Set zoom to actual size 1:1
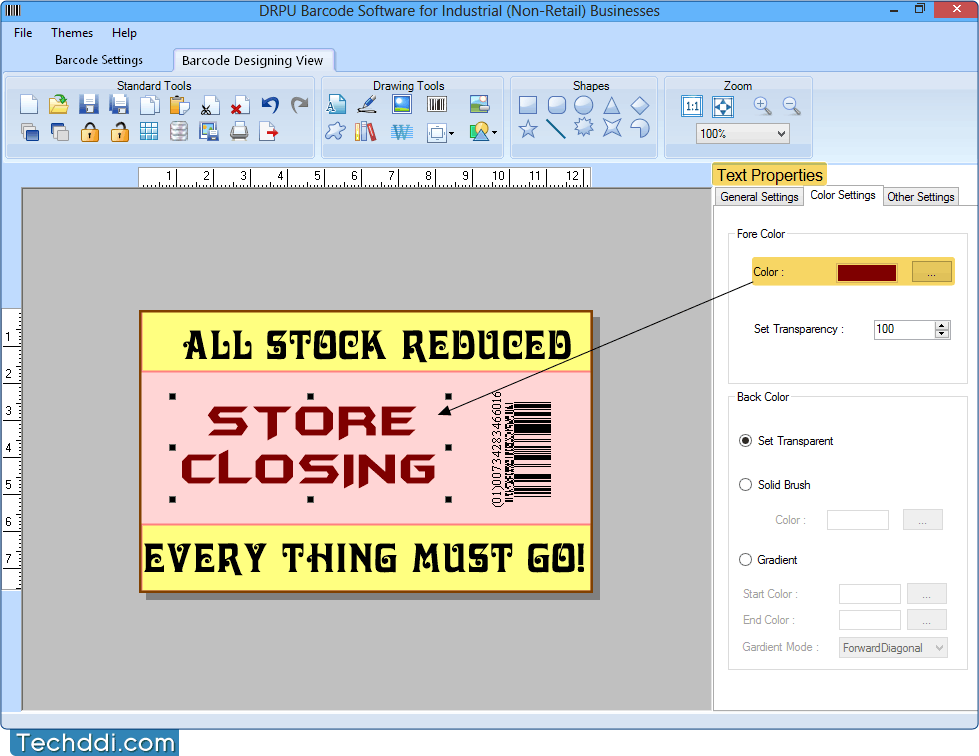Image resolution: width=979 pixels, height=756 pixels. [x=692, y=106]
